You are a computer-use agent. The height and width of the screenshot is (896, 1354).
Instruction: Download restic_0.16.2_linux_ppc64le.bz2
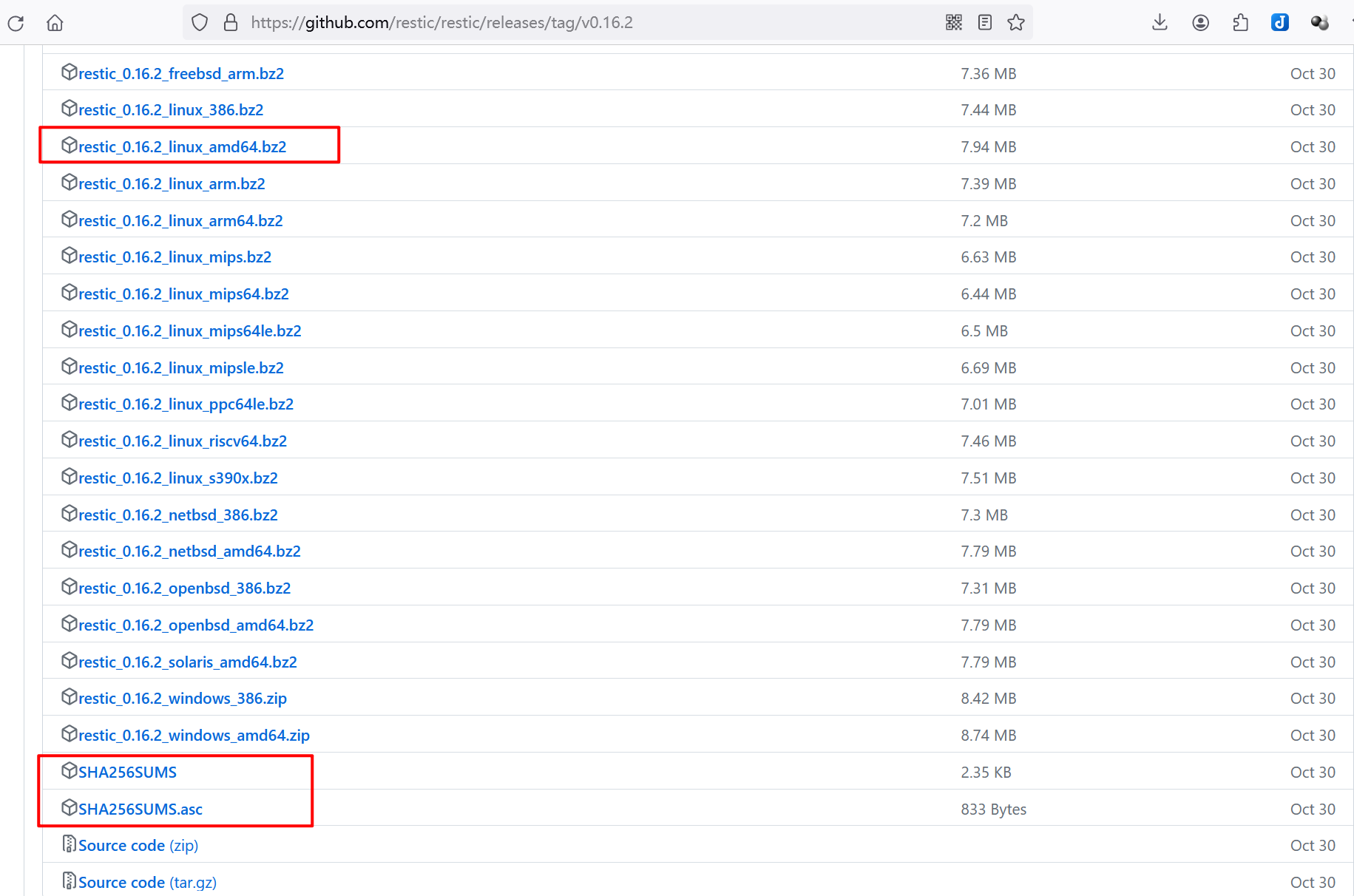[186, 404]
